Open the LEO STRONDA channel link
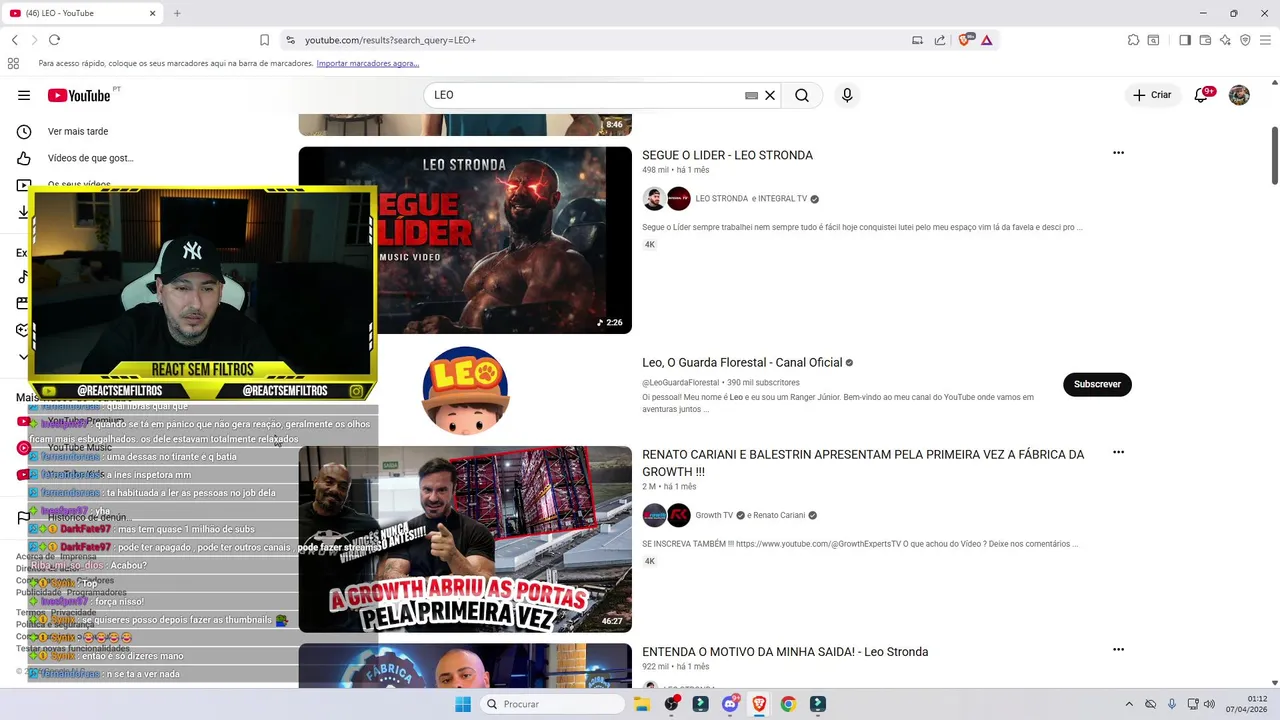Image resolution: width=1280 pixels, height=720 pixels. [x=721, y=199]
